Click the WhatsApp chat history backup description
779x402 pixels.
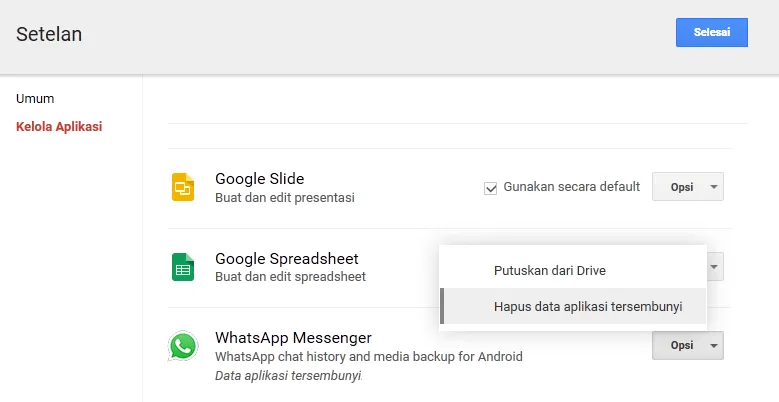(x=369, y=356)
